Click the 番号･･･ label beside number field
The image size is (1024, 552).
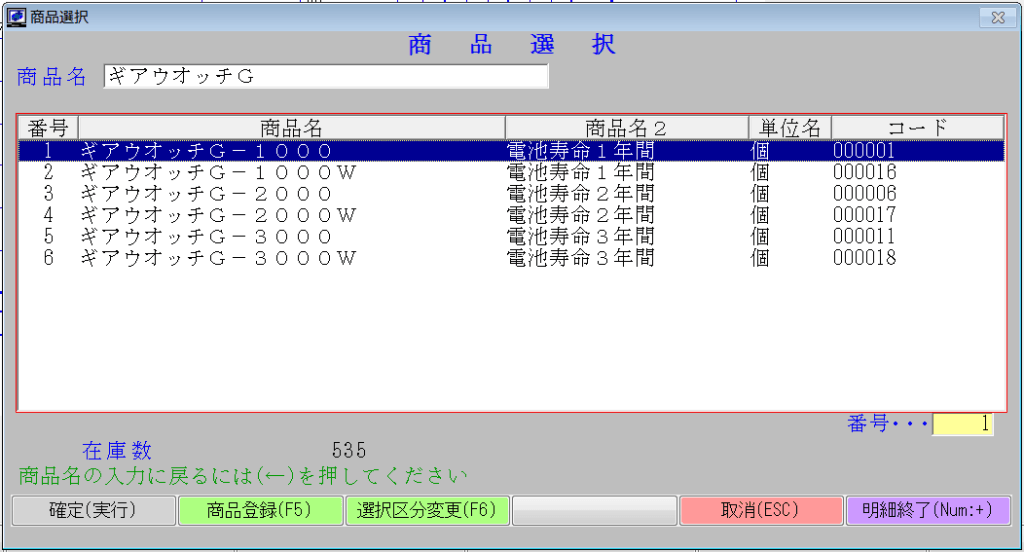pyautogui.click(x=888, y=424)
